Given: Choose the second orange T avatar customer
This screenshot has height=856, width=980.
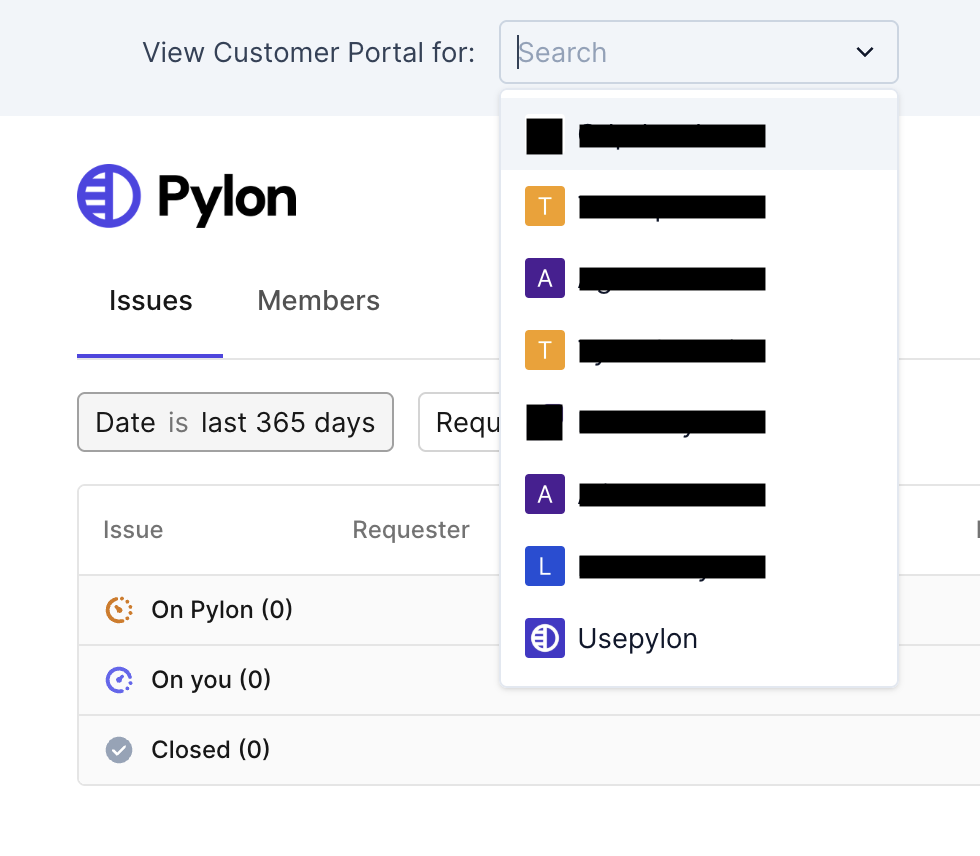Looking at the screenshot, I should [x=645, y=350].
